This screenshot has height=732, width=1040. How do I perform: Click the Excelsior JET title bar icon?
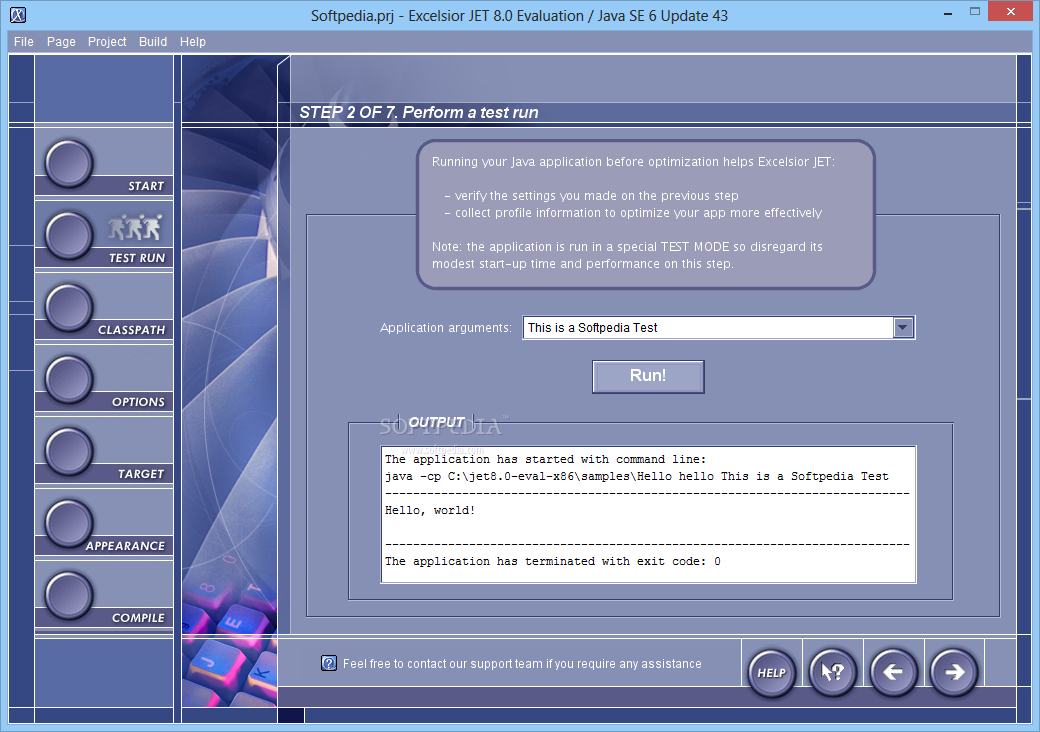click(x=18, y=15)
